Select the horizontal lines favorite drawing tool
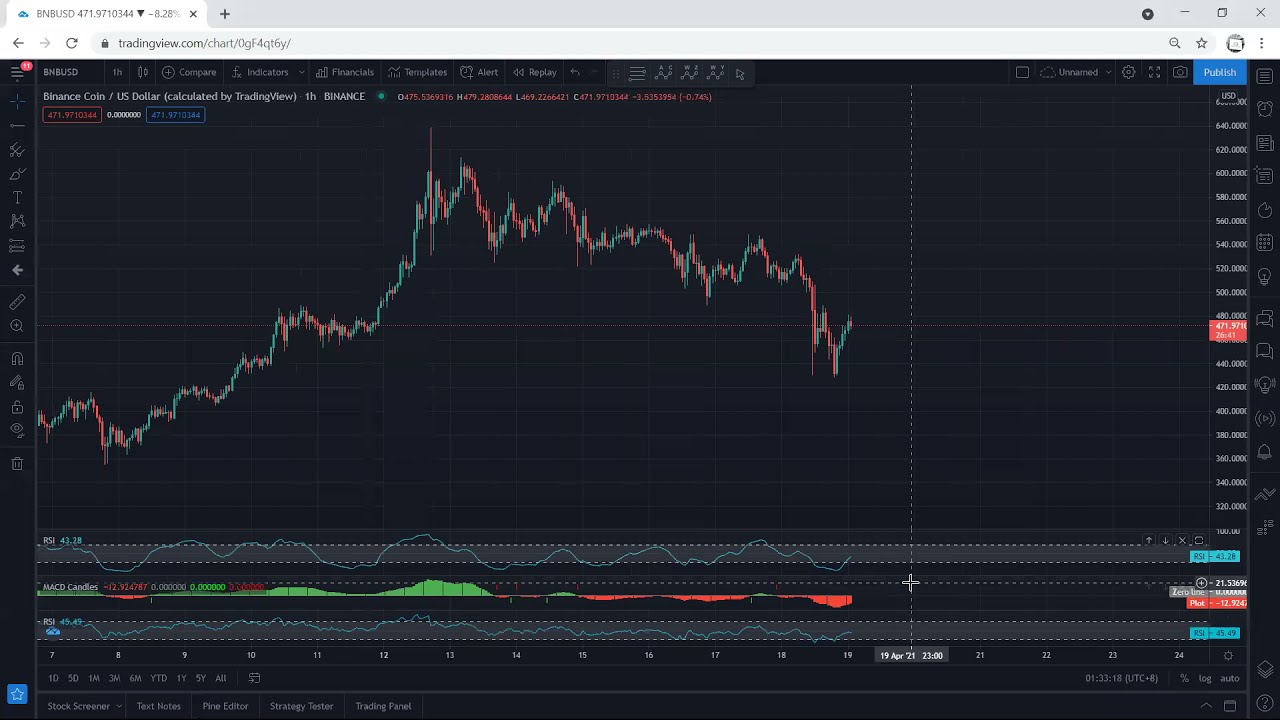Image resolution: width=1280 pixels, height=720 pixels. 637,73
